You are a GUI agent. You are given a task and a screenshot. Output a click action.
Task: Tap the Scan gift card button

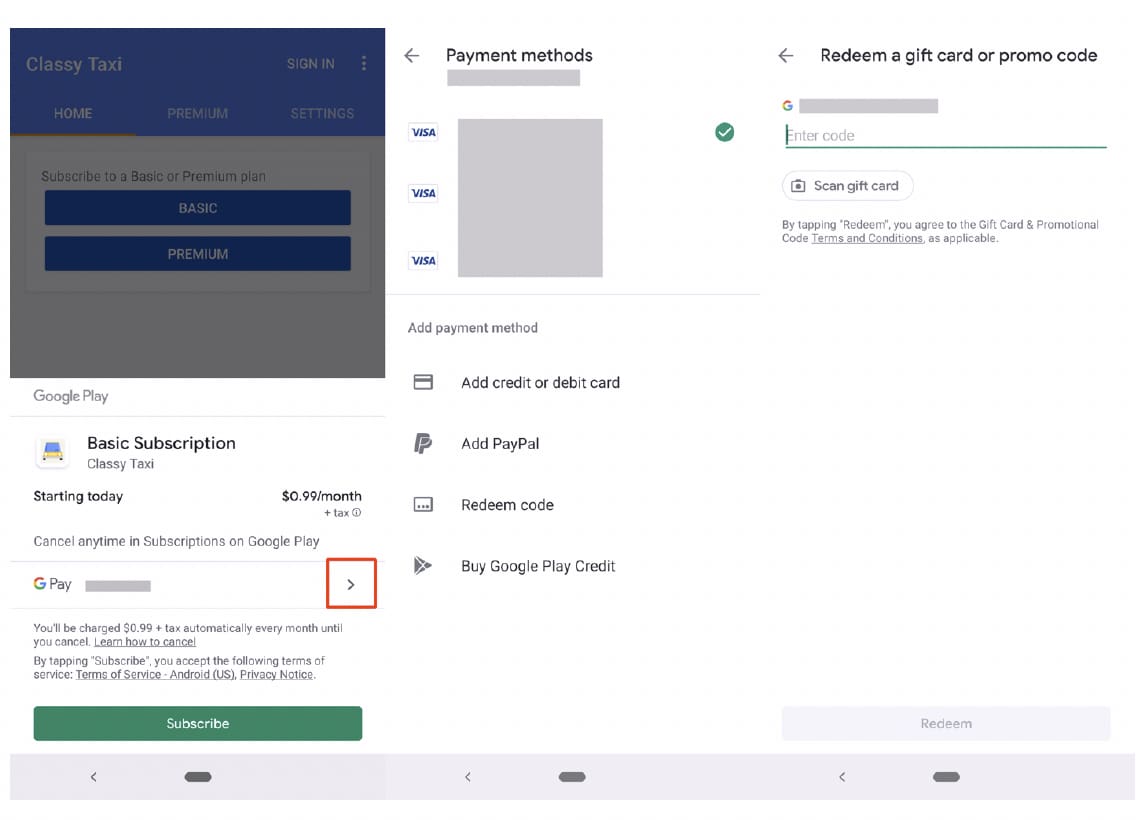(x=847, y=186)
